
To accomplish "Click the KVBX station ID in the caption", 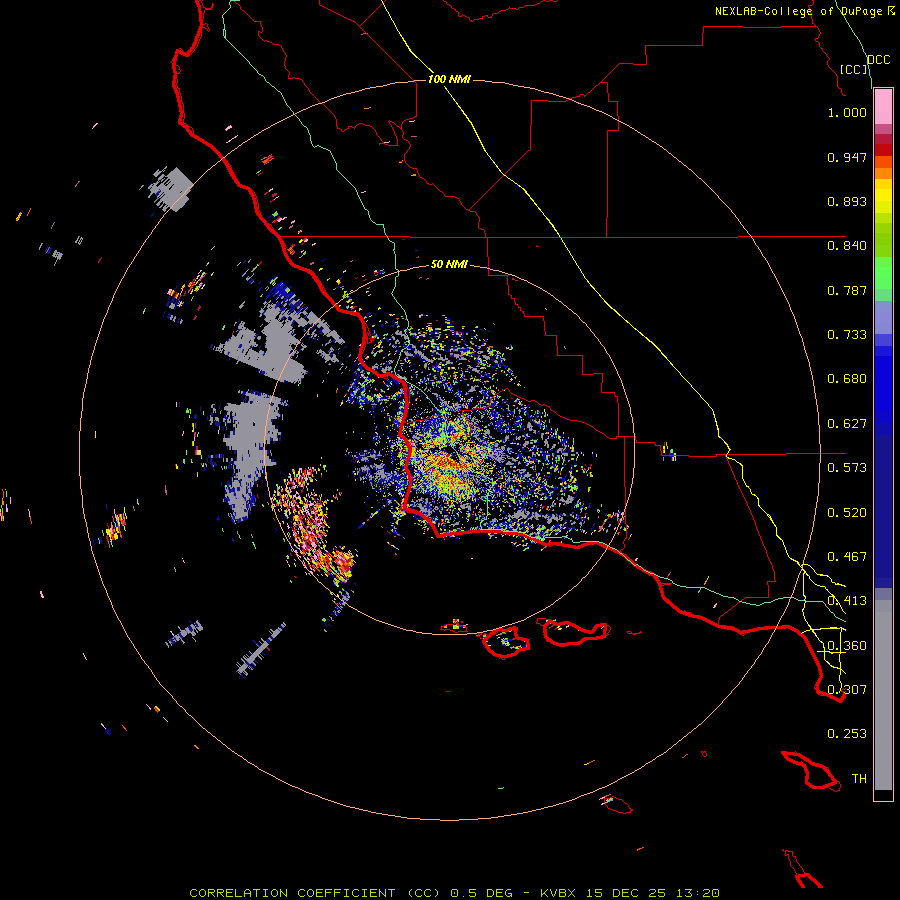I will point(557,893).
